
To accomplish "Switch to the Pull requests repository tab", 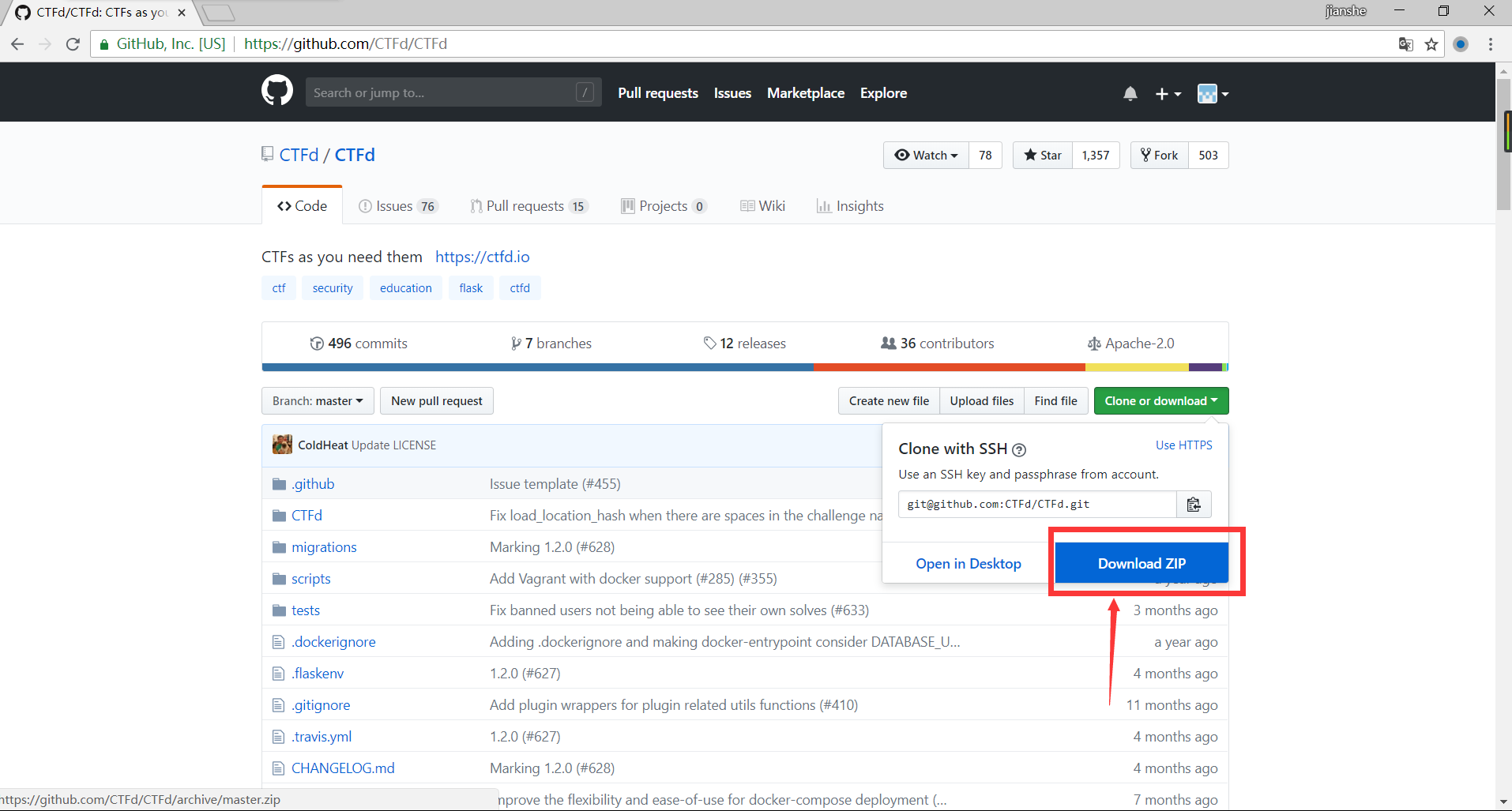I will [x=529, y=206].
